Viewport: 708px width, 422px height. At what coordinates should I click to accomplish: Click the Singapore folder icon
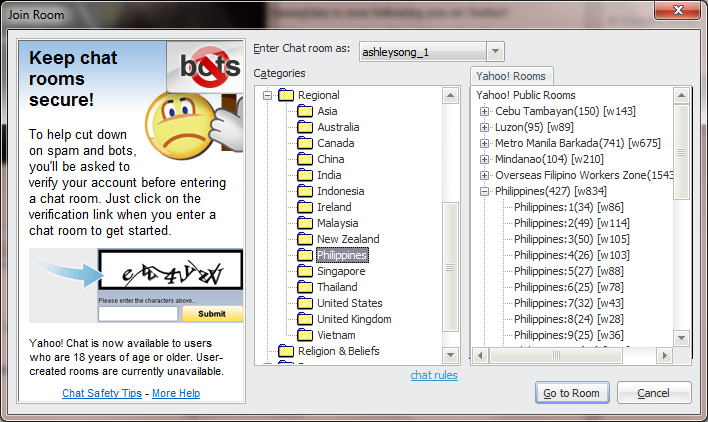click(x=305, y=271)
